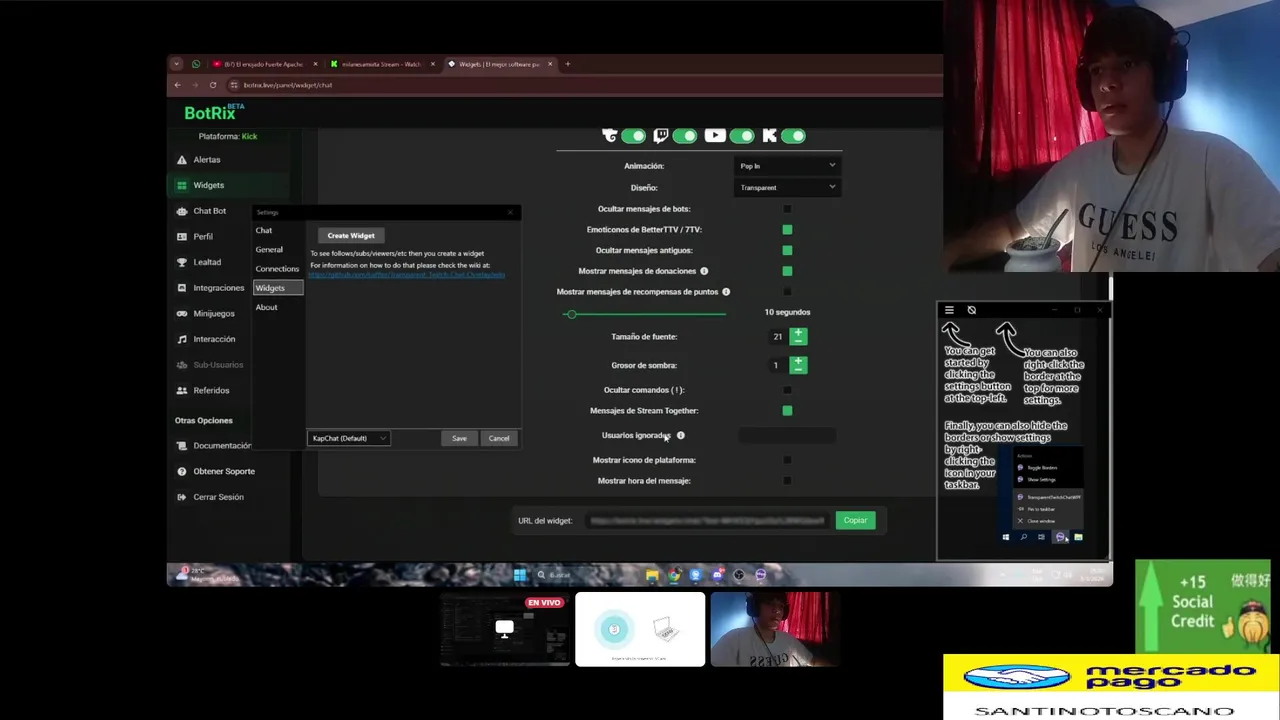The width and height of the screenshot is (1280, 720).
Task: Open Windows Start menu
Action: tap(520, 575)
